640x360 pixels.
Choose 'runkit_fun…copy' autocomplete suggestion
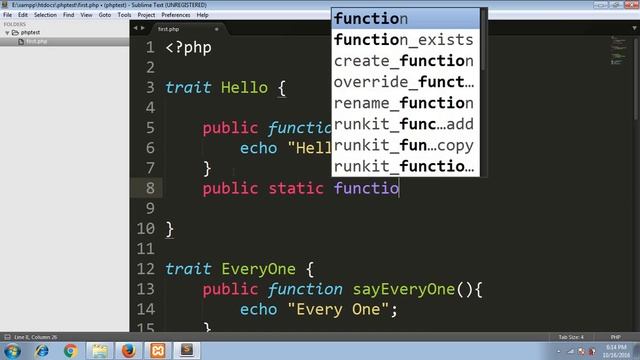click(406, 145)
